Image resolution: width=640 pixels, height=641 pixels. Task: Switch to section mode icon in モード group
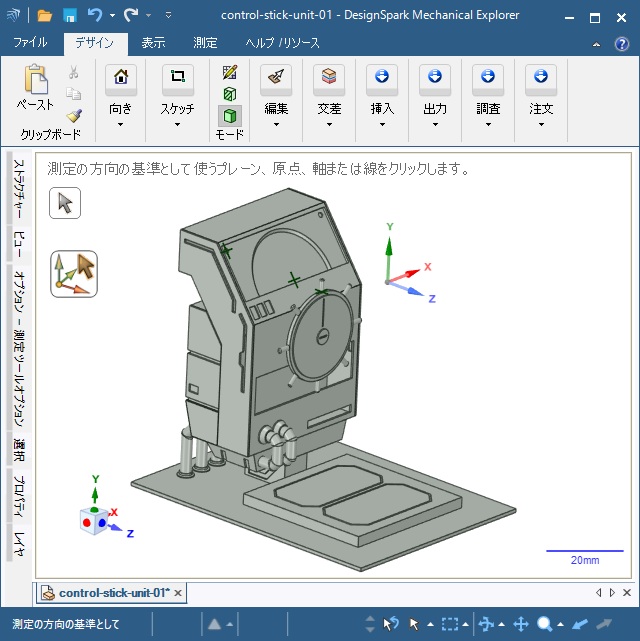tap(229, 93)
